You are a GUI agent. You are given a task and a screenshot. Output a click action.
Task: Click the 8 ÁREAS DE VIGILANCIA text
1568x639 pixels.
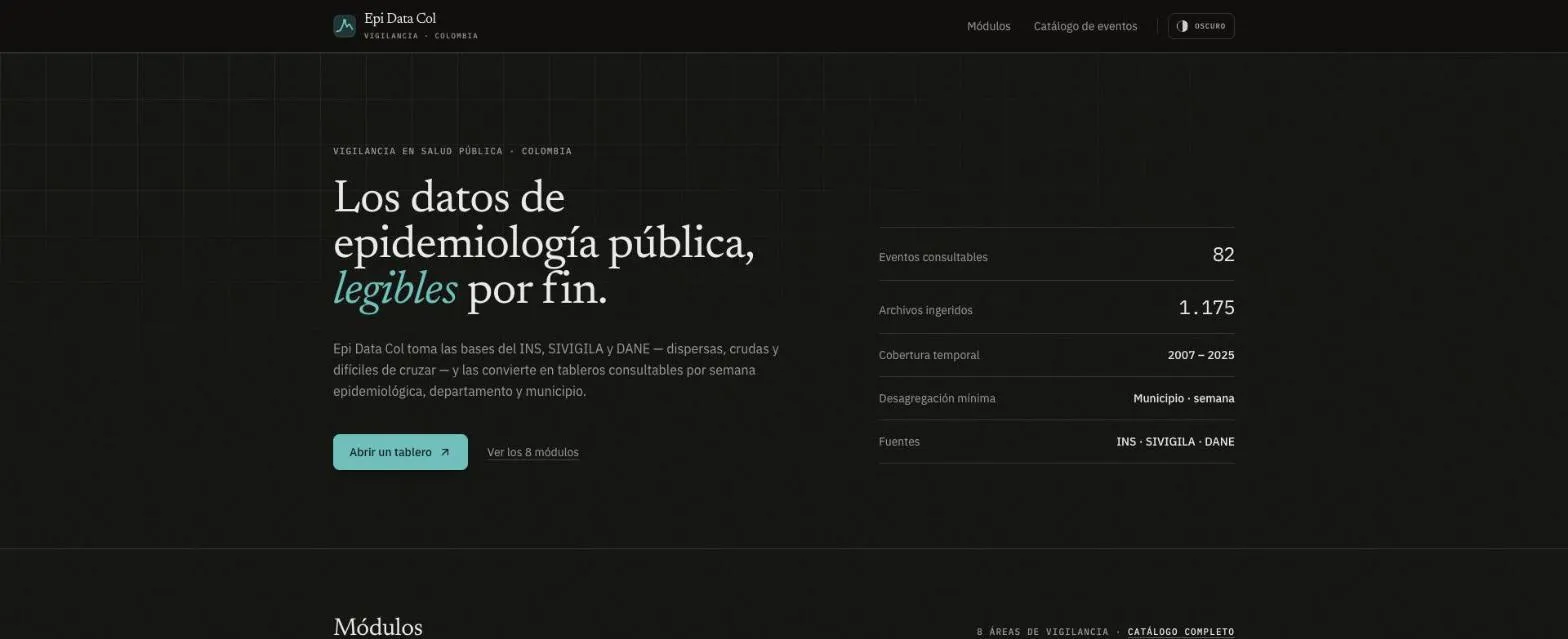coord(1042,632)
